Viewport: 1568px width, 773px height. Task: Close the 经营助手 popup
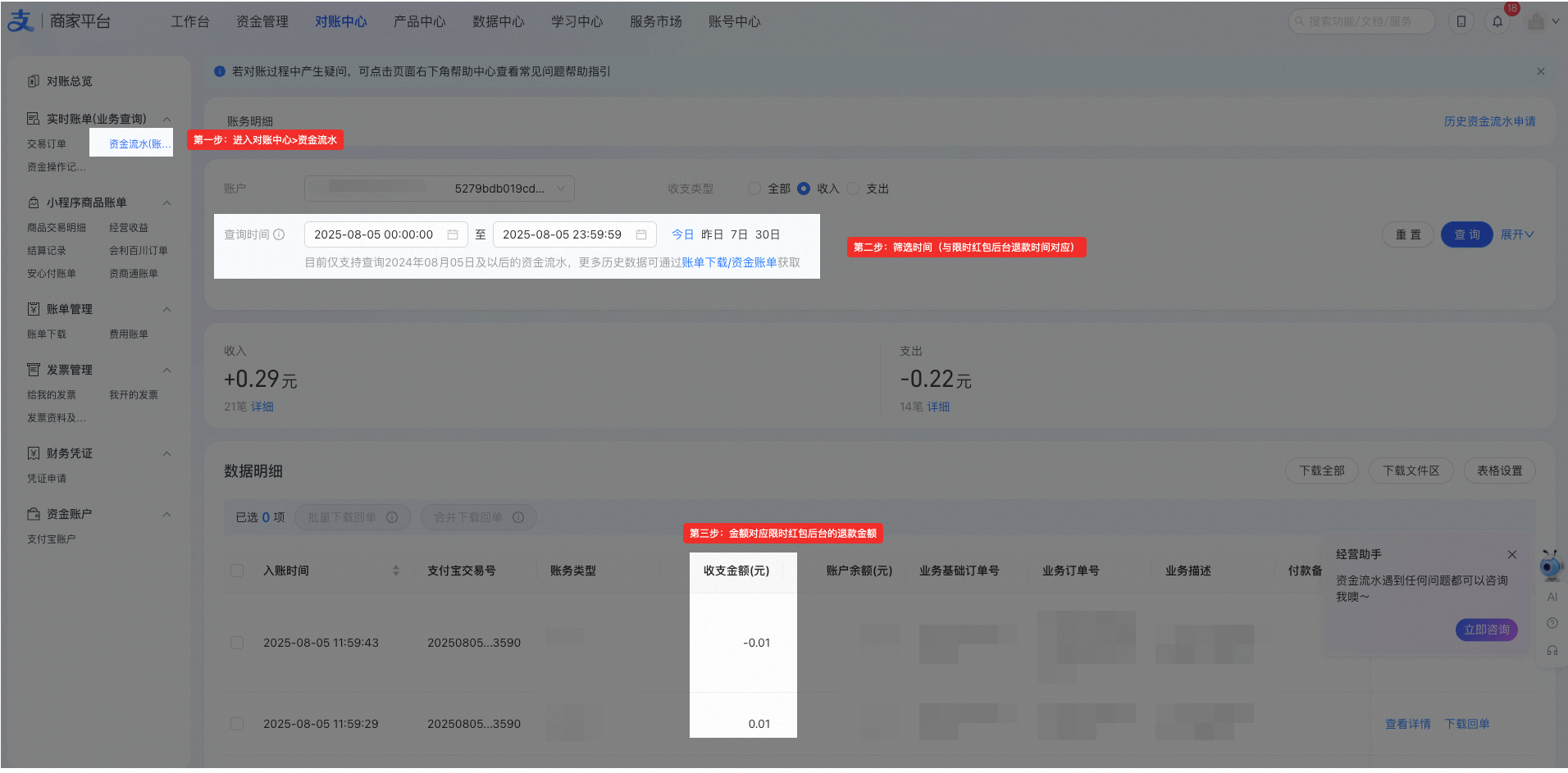click(x=1512, y=554)
